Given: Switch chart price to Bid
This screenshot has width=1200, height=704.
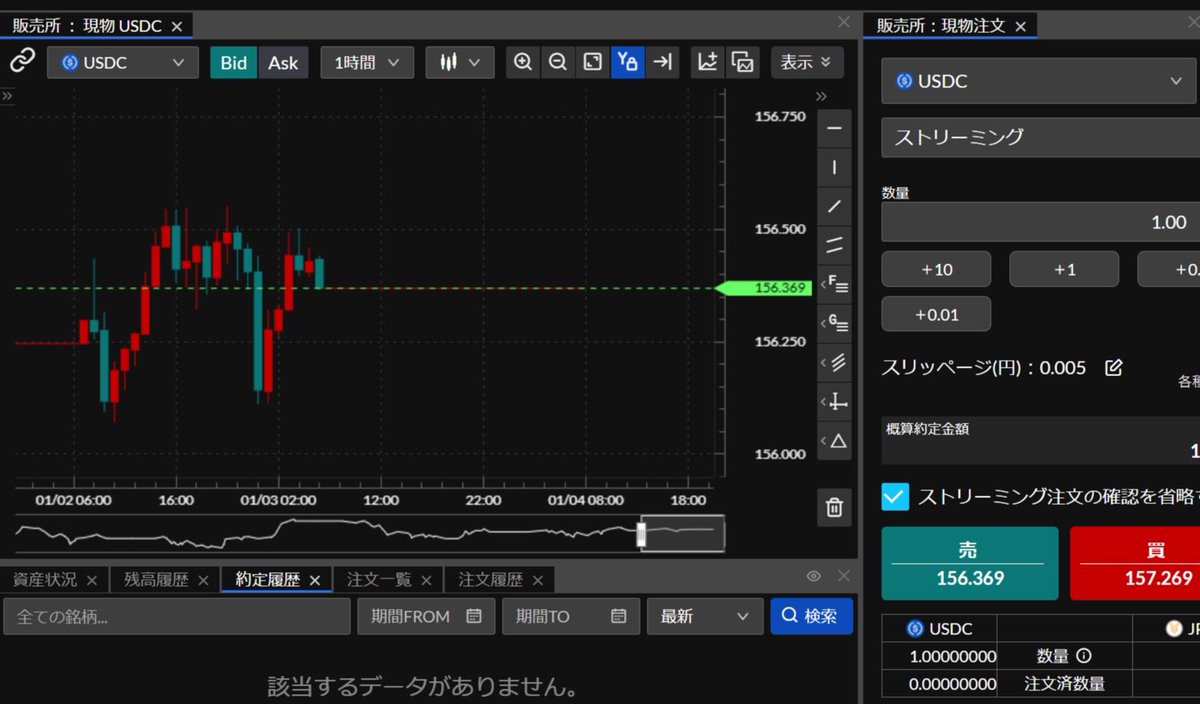Looking at the screenshot, I should (233, 62).
